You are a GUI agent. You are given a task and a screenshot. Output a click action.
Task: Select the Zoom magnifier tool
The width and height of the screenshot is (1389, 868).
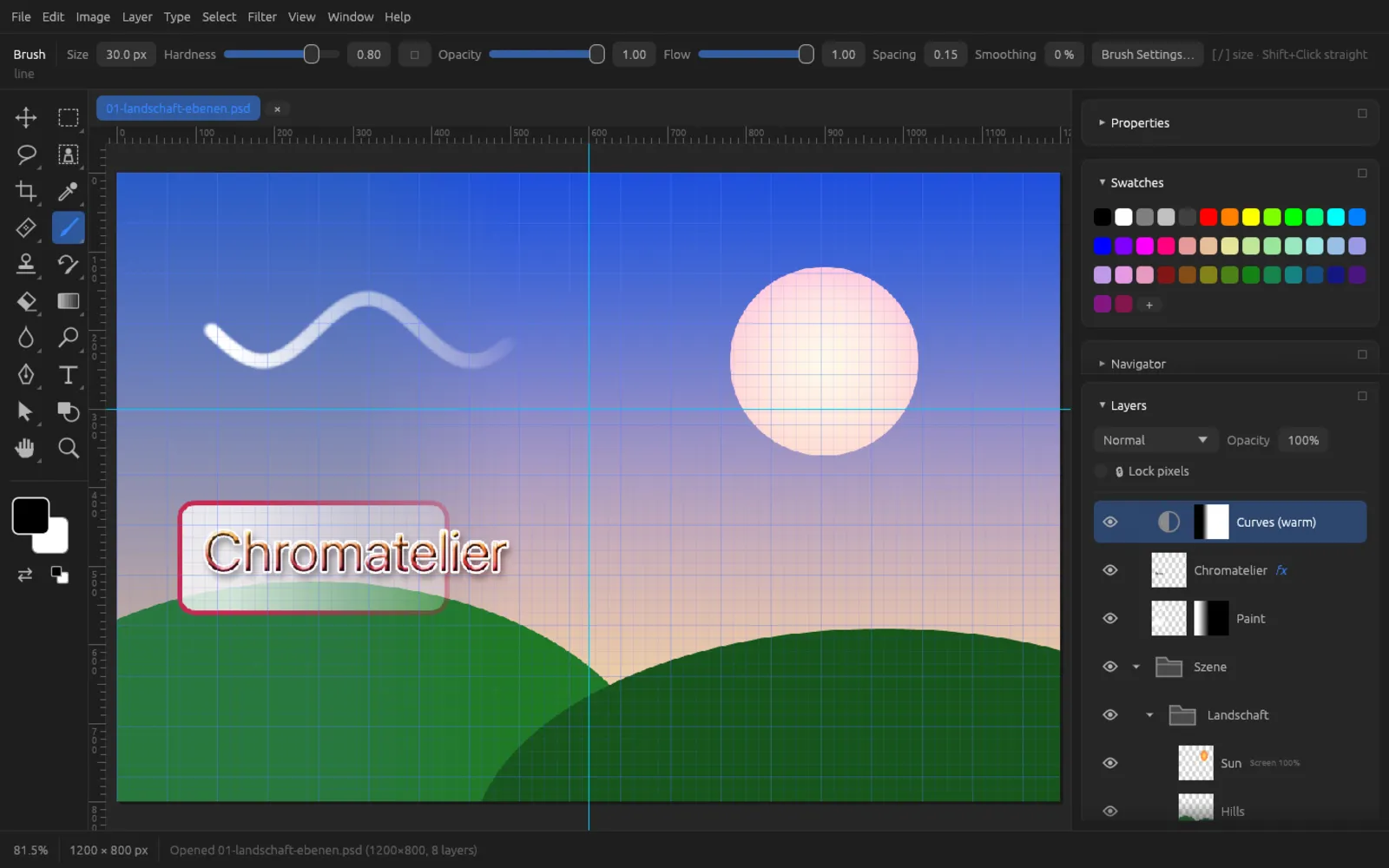tap(68, 448)
